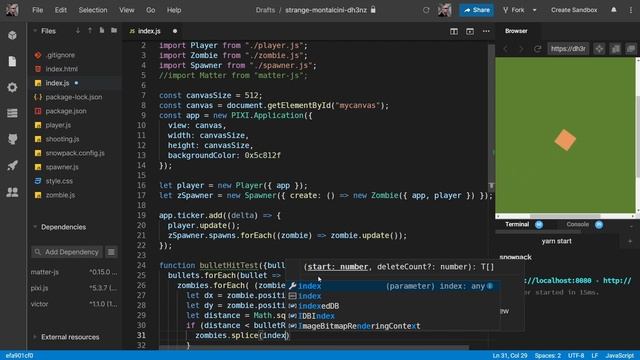Screen dimensions: 640x360
Task: Click the browser forward arrow
Action: coord(521,49)
